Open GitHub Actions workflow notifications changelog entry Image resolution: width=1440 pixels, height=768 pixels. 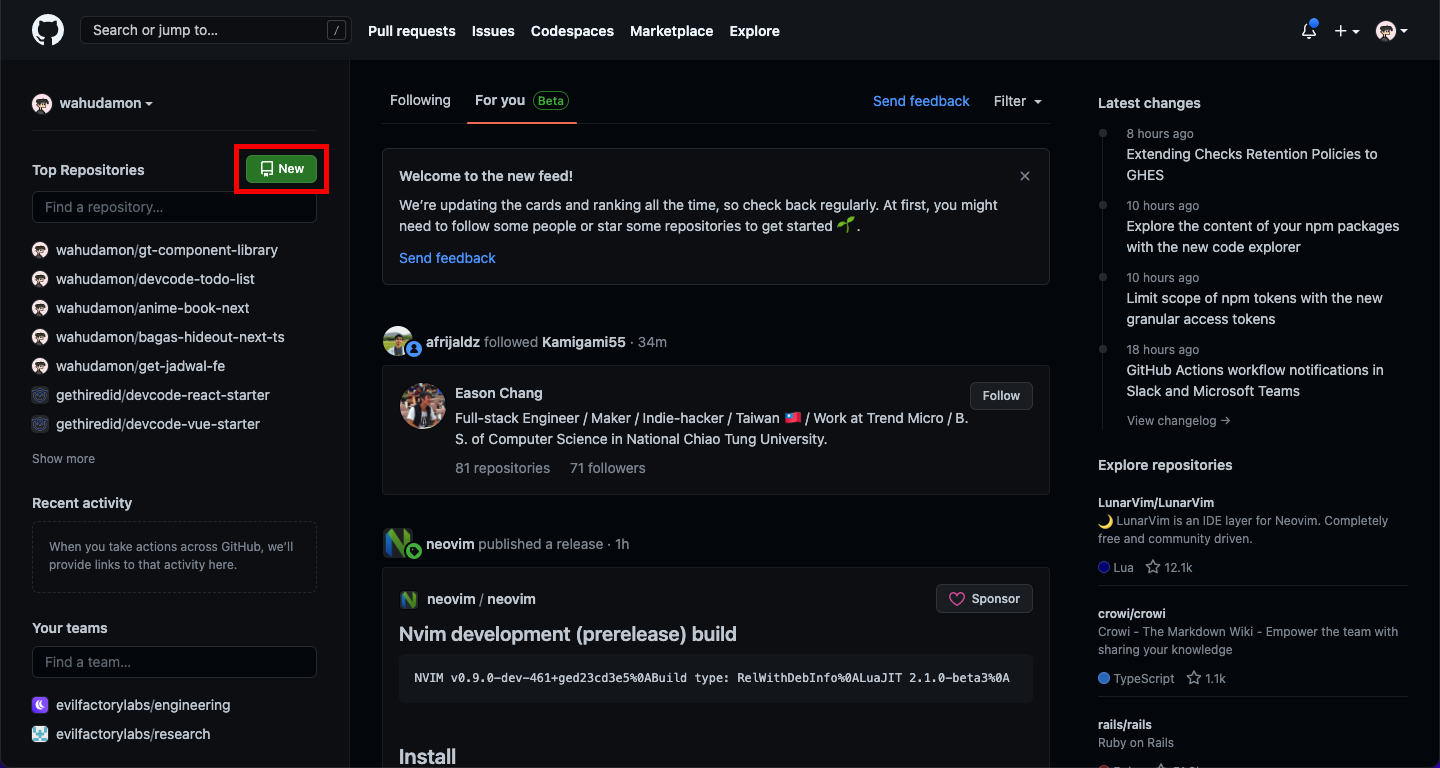pyautogui.click(x=1255, y=380)
